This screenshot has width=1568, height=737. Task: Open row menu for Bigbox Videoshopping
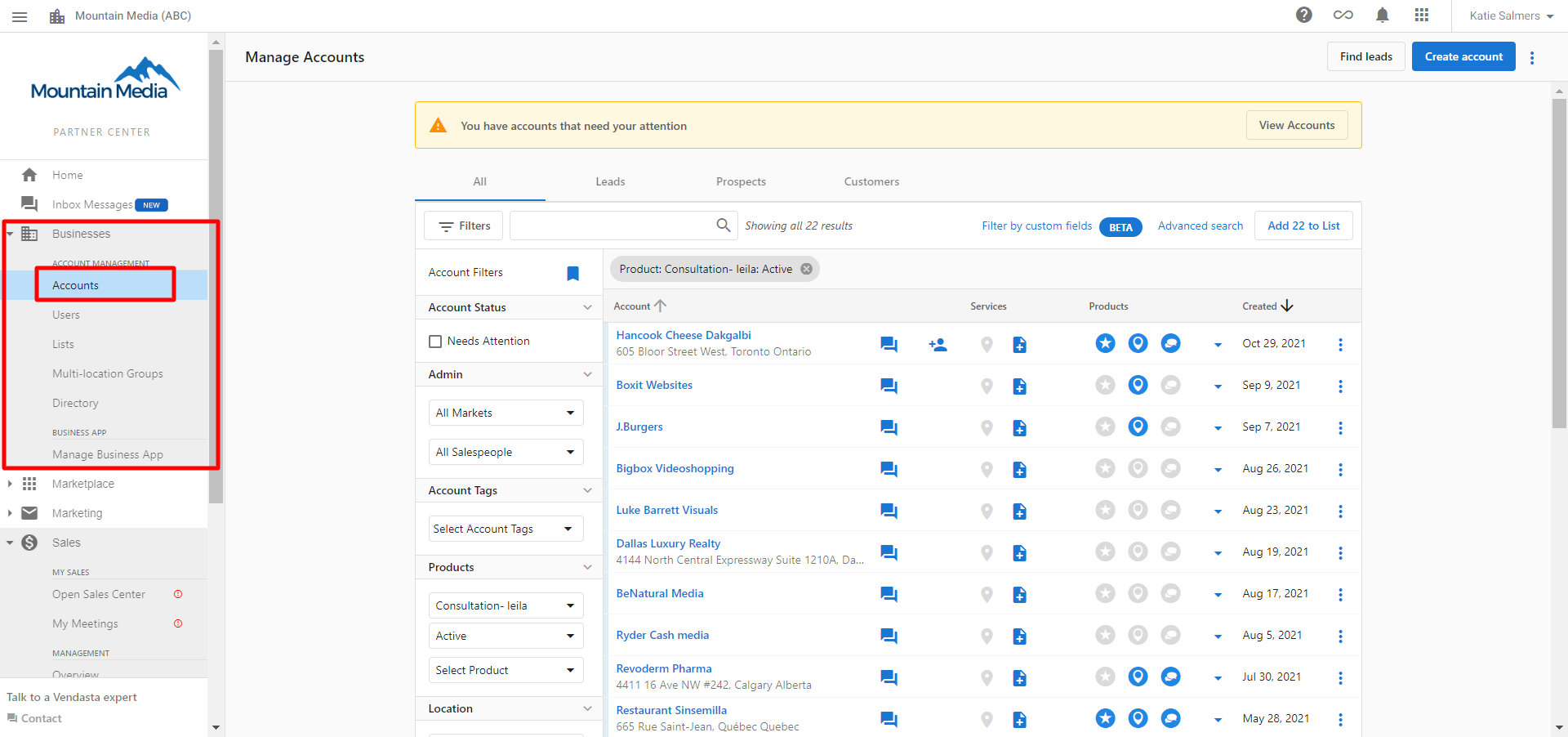pyautogui.click(x=1340, y=470)
